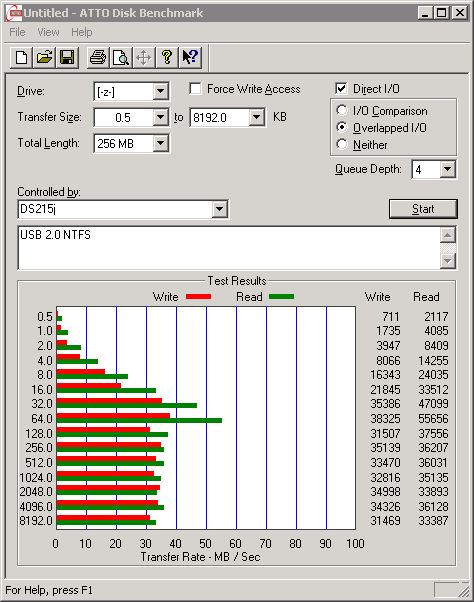Viewport: 474px width, 602px height.
Task: Open the View menu
Action: pos(48,32)
